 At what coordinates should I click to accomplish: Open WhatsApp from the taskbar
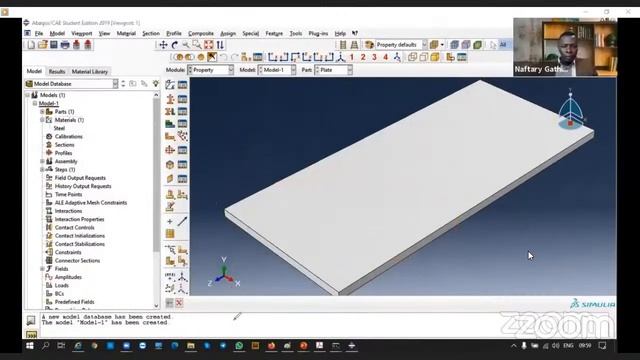pyautogui.click(x=239, y=346)
